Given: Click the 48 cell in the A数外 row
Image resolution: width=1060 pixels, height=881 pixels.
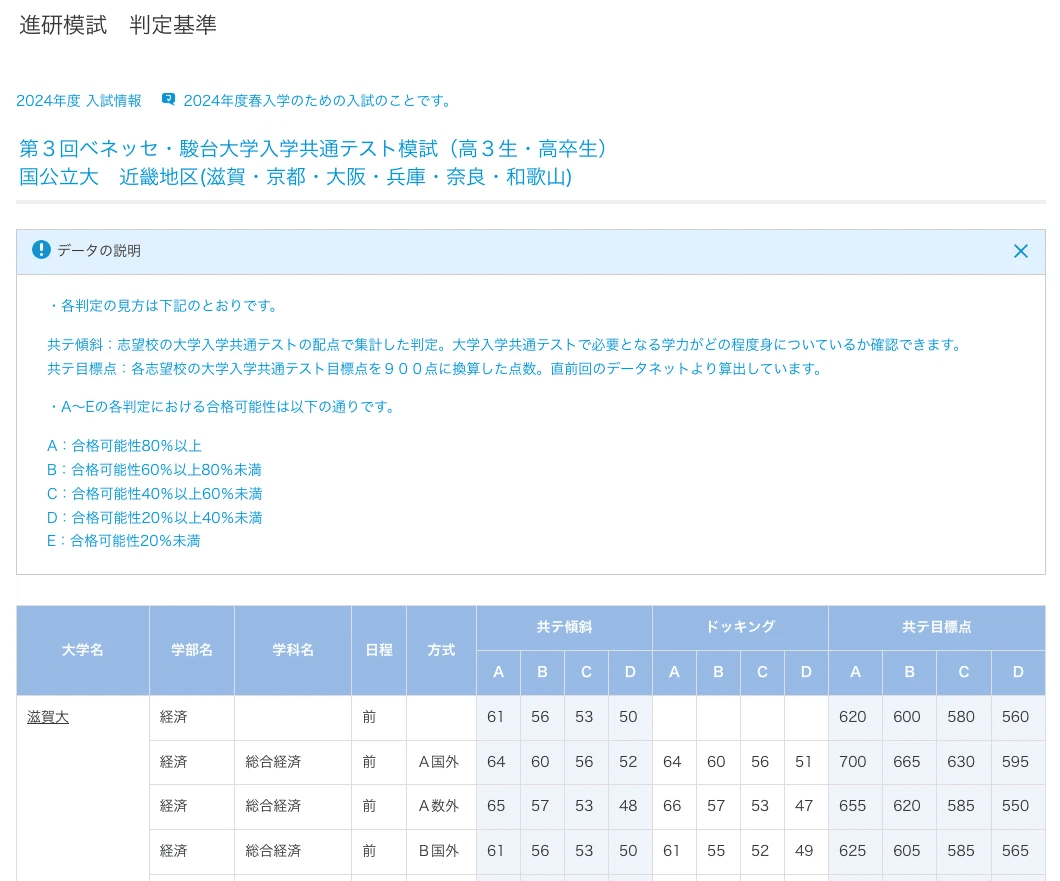Looking at the screenshot, I should pyautogui.click(x=628, y=806).
